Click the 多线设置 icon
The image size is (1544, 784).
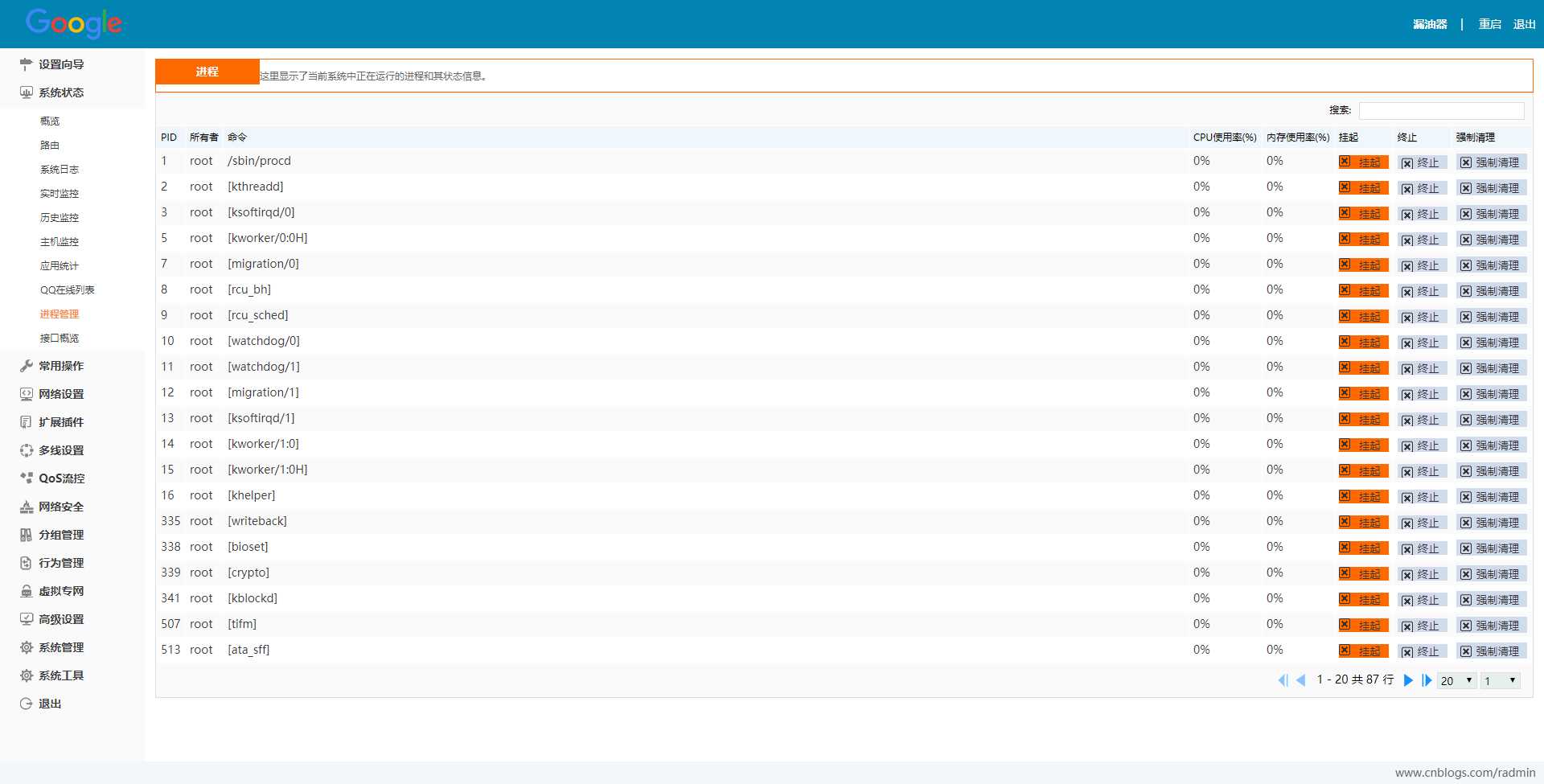[27, 450]
